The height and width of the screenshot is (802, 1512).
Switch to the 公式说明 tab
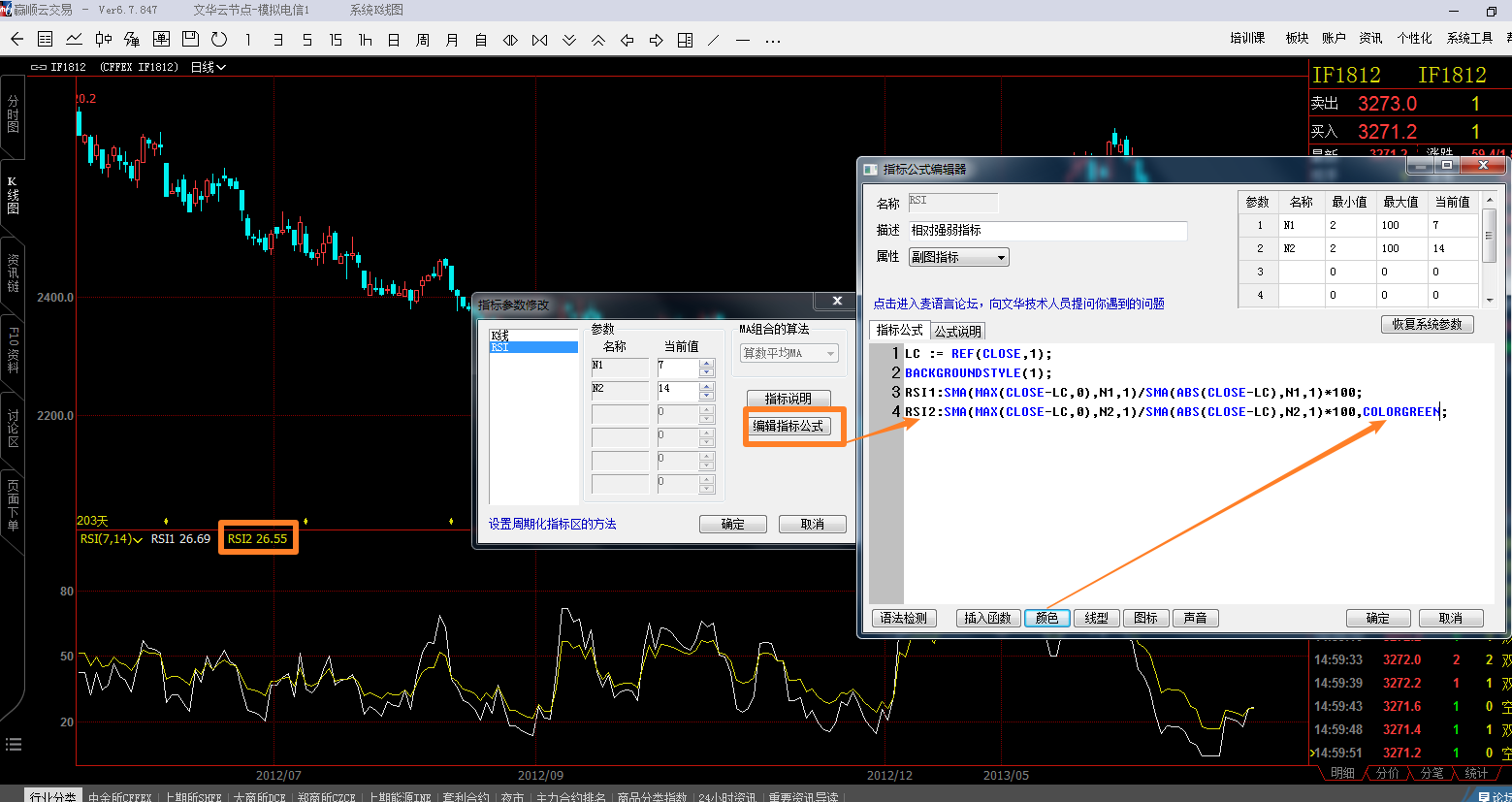(957, 332)
